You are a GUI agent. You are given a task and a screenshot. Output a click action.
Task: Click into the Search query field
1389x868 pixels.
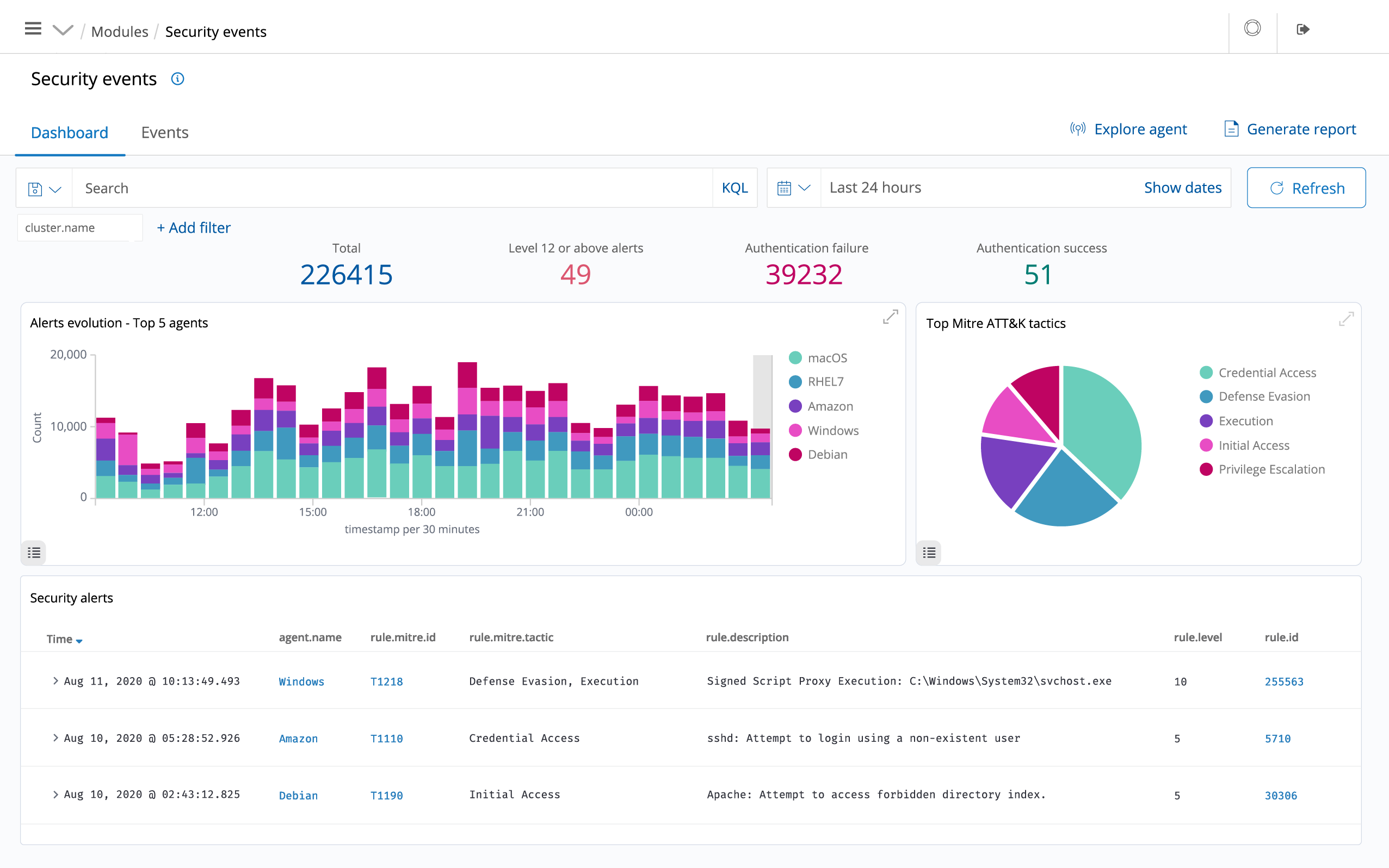[x=391, y=188]
